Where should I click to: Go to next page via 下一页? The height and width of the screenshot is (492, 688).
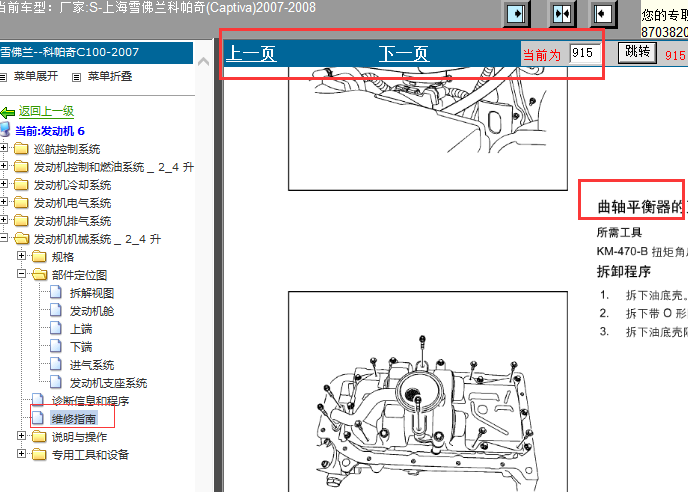404,54
